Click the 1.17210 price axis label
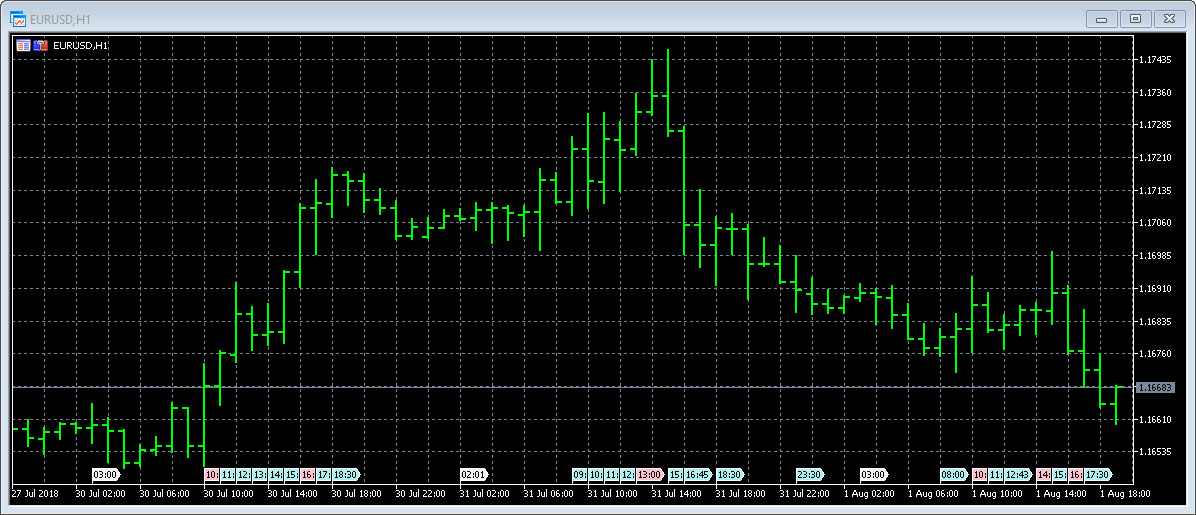1196x515 pixels. tap(1154, 157)
